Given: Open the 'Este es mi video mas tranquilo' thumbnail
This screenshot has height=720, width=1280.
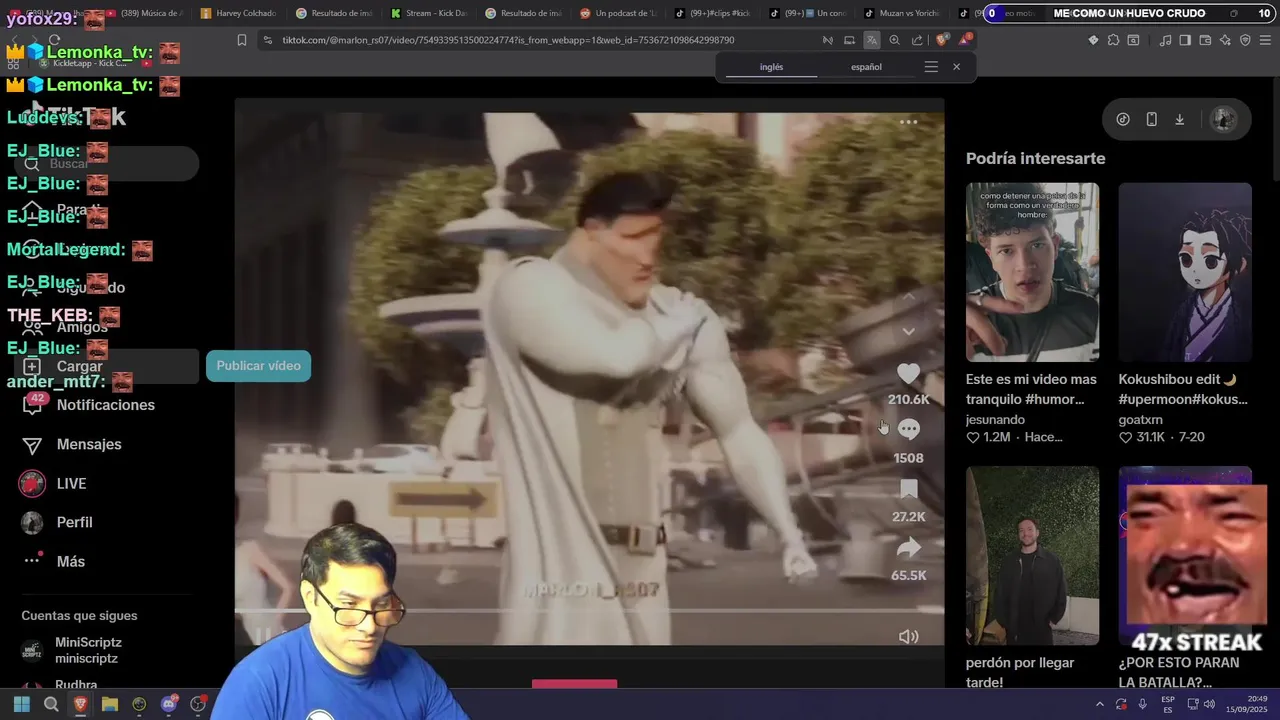Looking at the screenshot, I should coord(1032,272).
